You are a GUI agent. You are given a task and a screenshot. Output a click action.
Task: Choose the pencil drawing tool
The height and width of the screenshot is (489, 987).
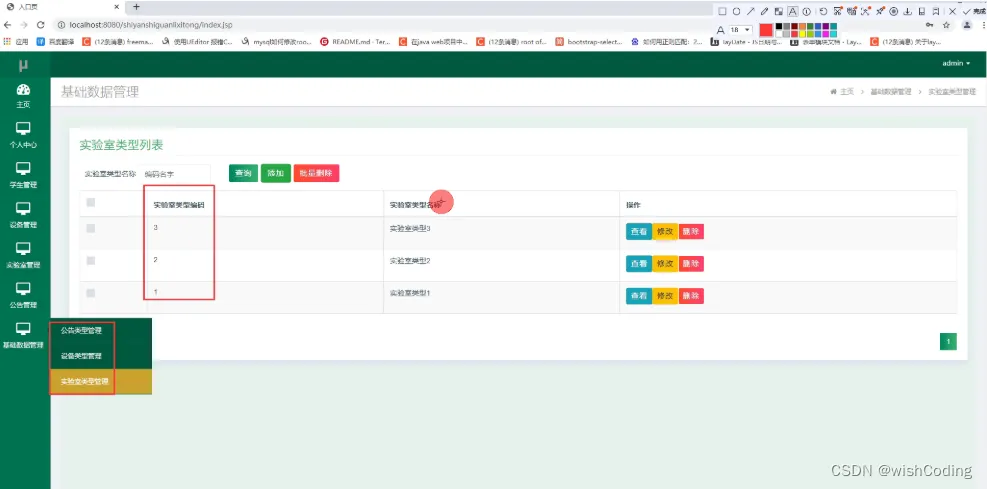pos(764,11)
